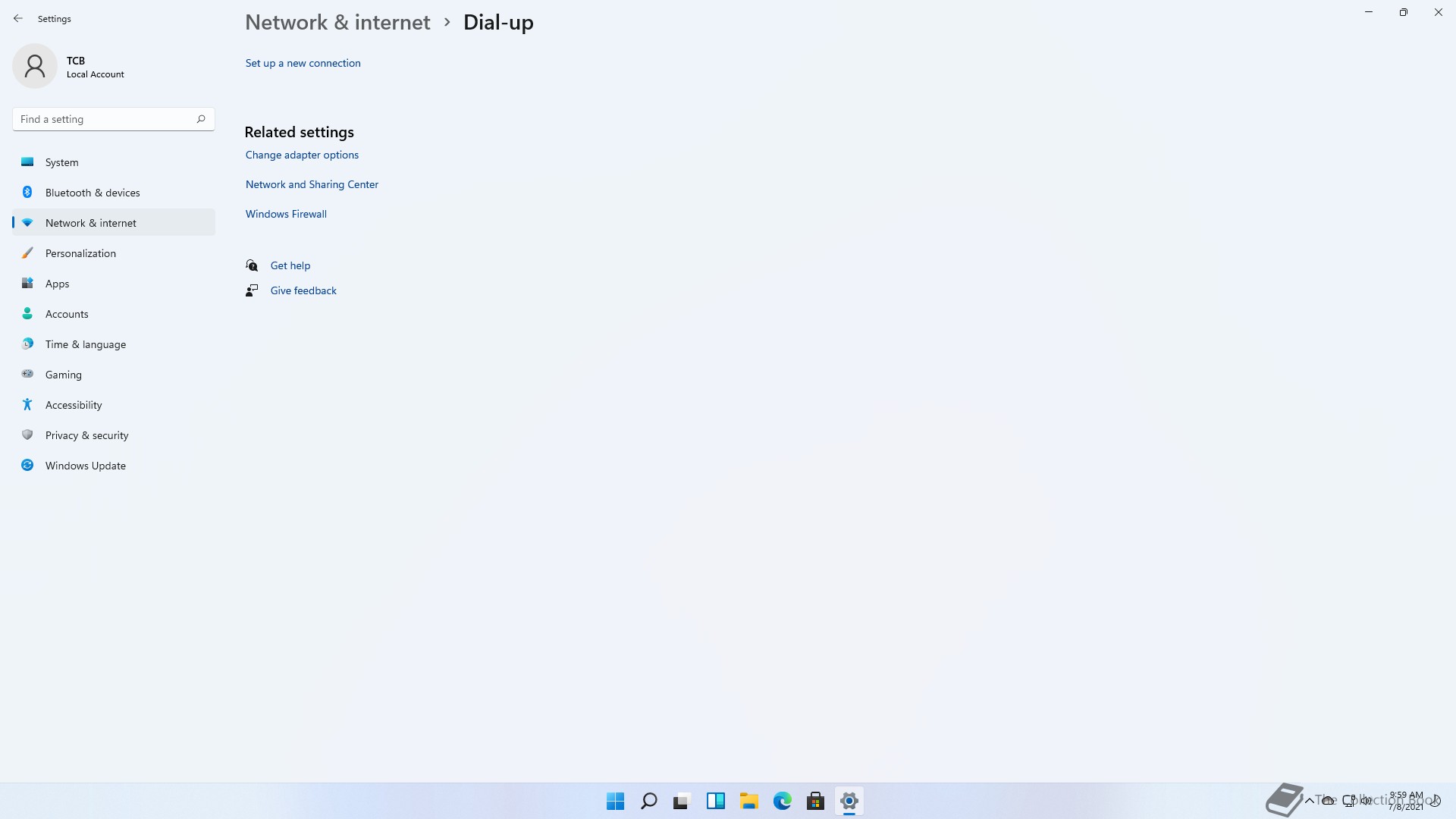Open Change adapter options
Screen dimensions: 1456x819
coord(302,155)
